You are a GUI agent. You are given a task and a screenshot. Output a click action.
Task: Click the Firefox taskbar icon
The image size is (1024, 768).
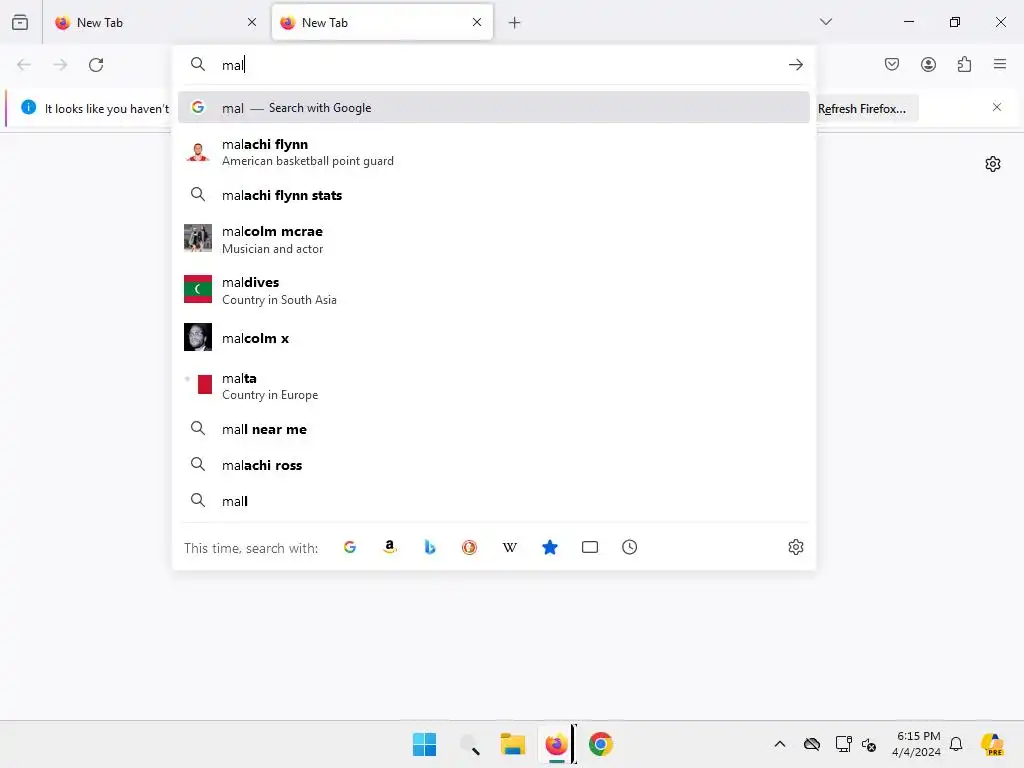(556, 744)
